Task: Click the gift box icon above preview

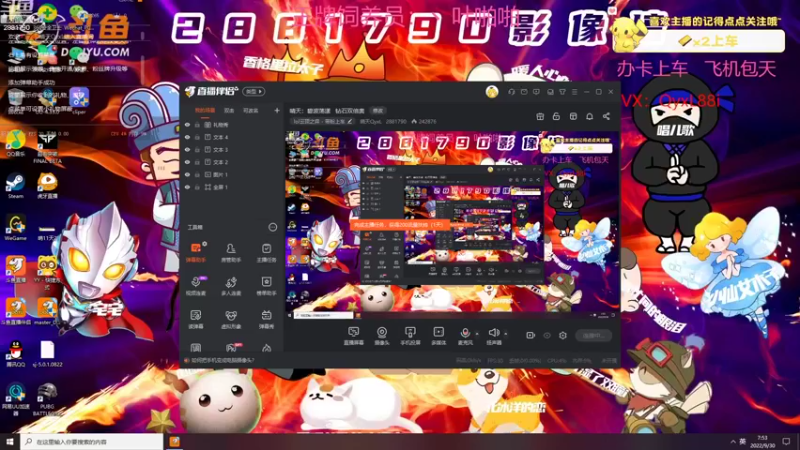Action: click(x=540, y=116)
